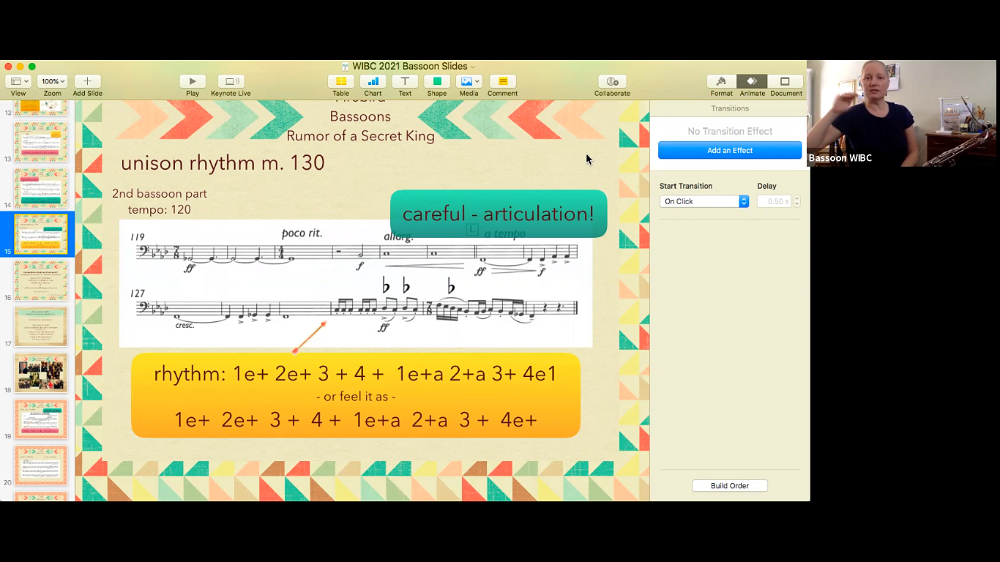
Task: Select slide 17 thumbnail
Action: coord(41,326)
